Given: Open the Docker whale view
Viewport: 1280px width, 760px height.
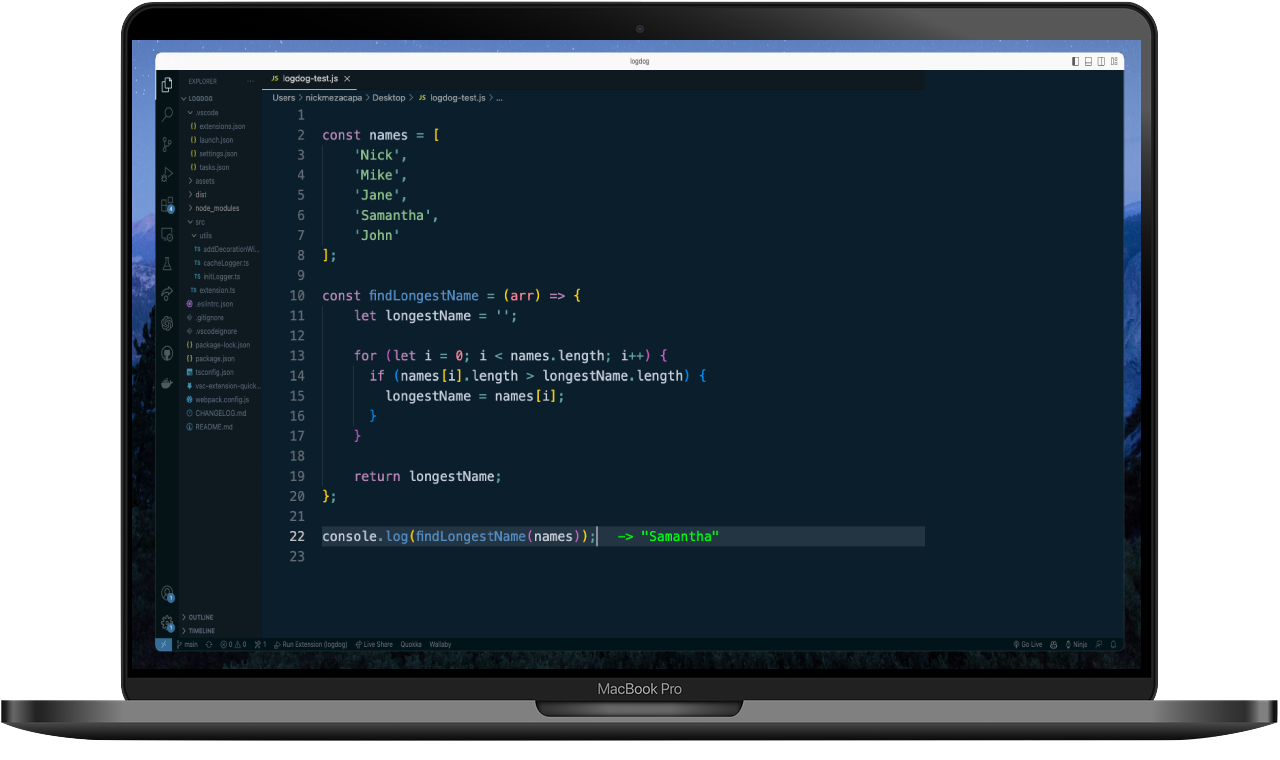Looking at the screenshot, I should (x=167, y=383).
